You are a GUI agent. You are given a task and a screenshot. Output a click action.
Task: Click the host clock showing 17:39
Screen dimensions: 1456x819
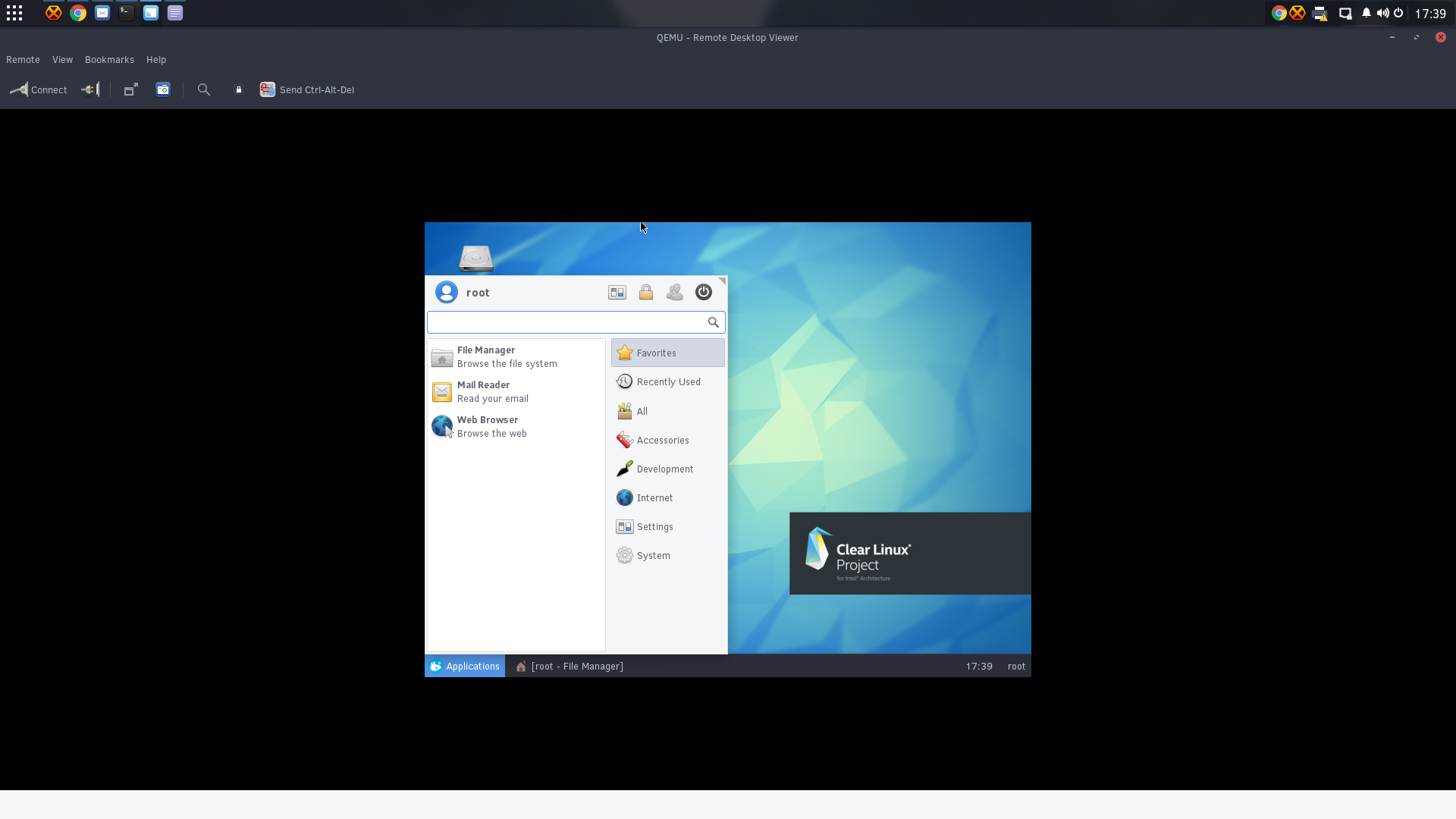1430,14
